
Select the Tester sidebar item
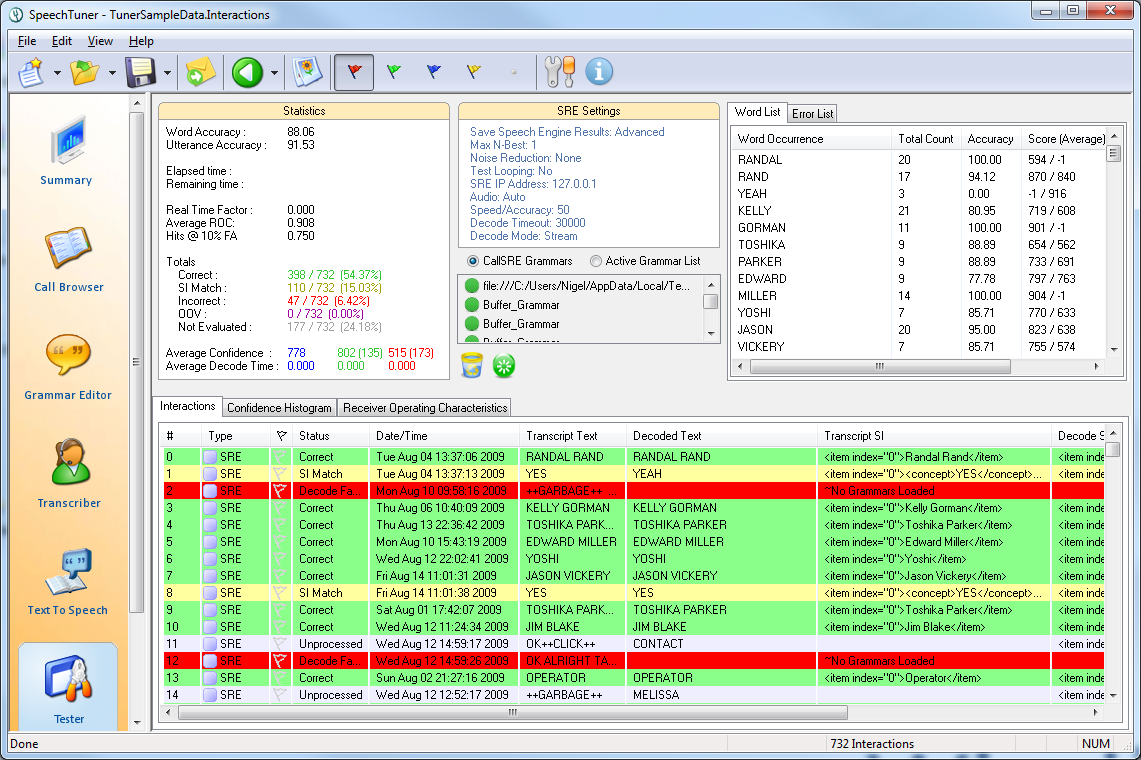coord(68,687)
